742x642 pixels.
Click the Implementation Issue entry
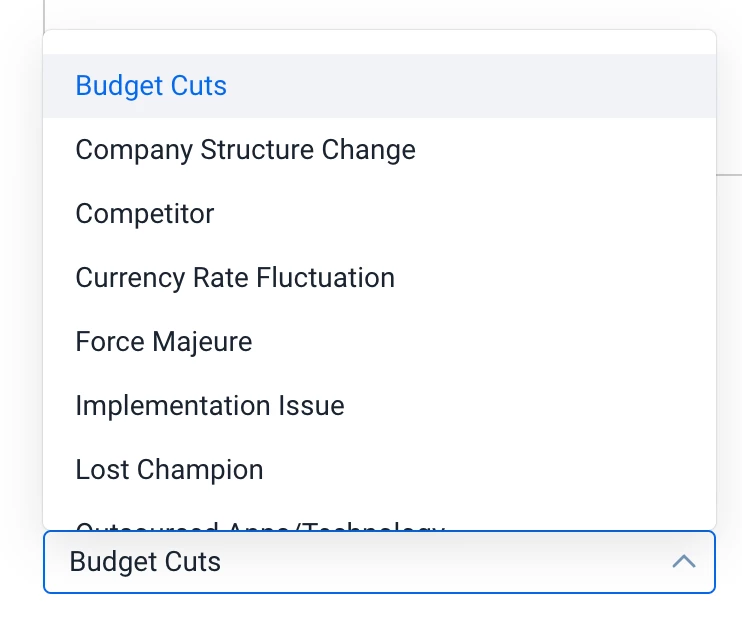[x=210, y=406]
